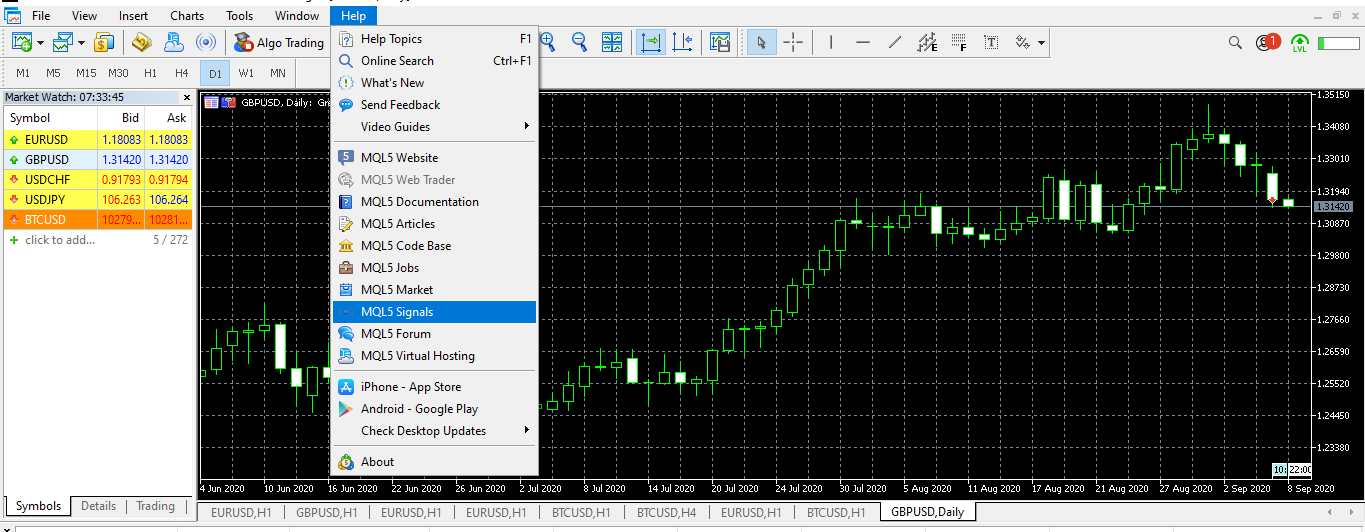Viewport: 1365px width, 532px height.
Task: Open the gold MQL5 Market toolbar icon
Action: tap(142, 42)
